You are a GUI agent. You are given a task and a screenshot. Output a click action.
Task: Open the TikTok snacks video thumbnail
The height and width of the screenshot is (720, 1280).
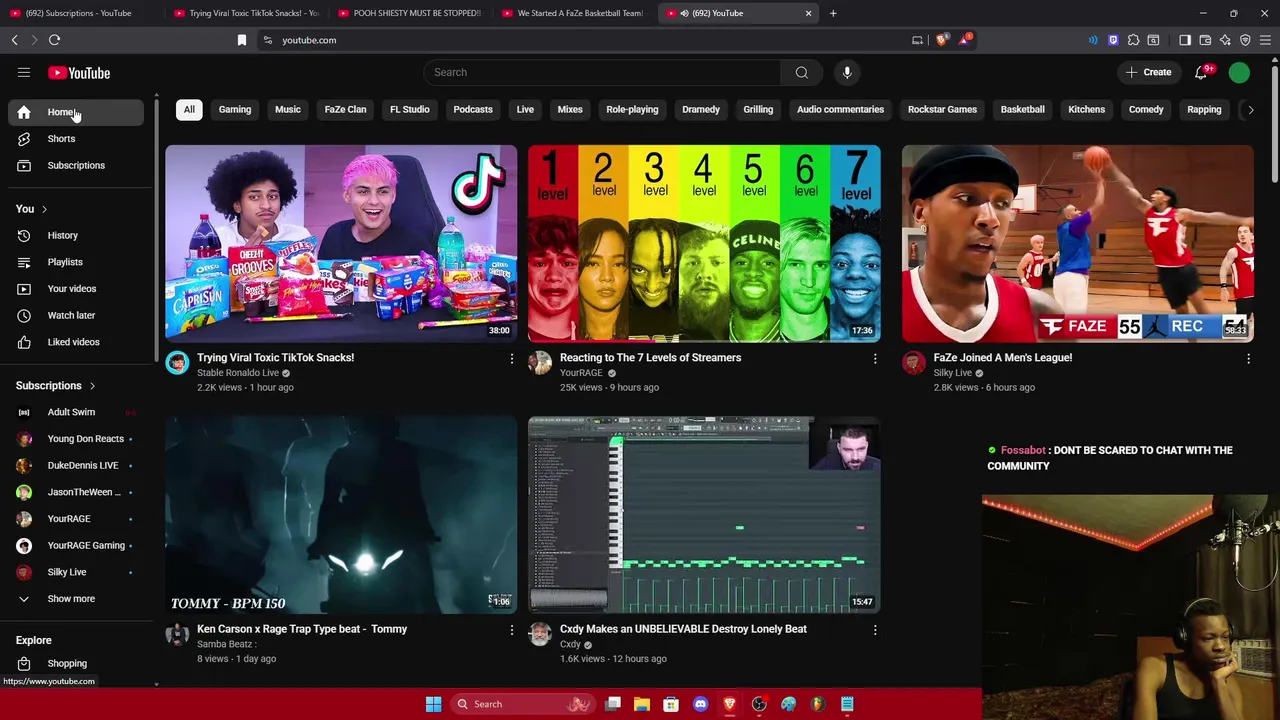point(341,243)
